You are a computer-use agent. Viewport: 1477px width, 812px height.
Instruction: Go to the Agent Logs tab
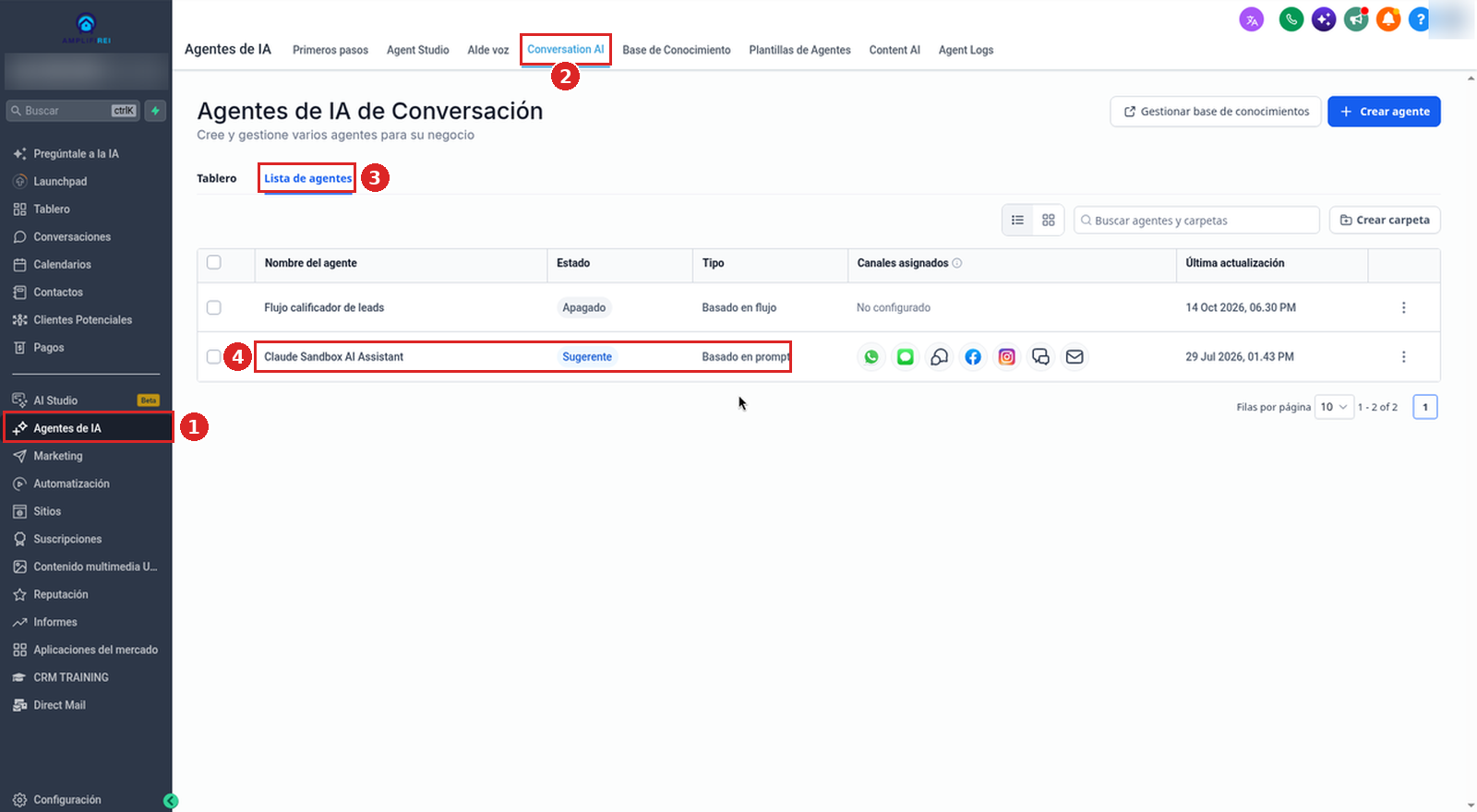pos(966,50)
